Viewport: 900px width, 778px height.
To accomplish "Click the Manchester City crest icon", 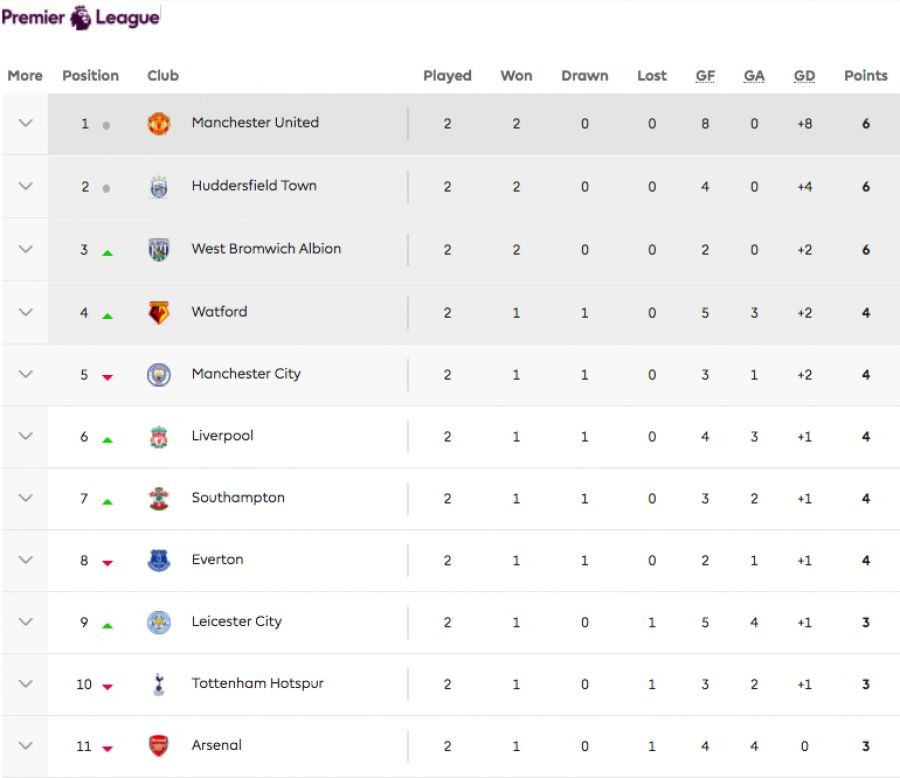I will [x=159, y=375].
